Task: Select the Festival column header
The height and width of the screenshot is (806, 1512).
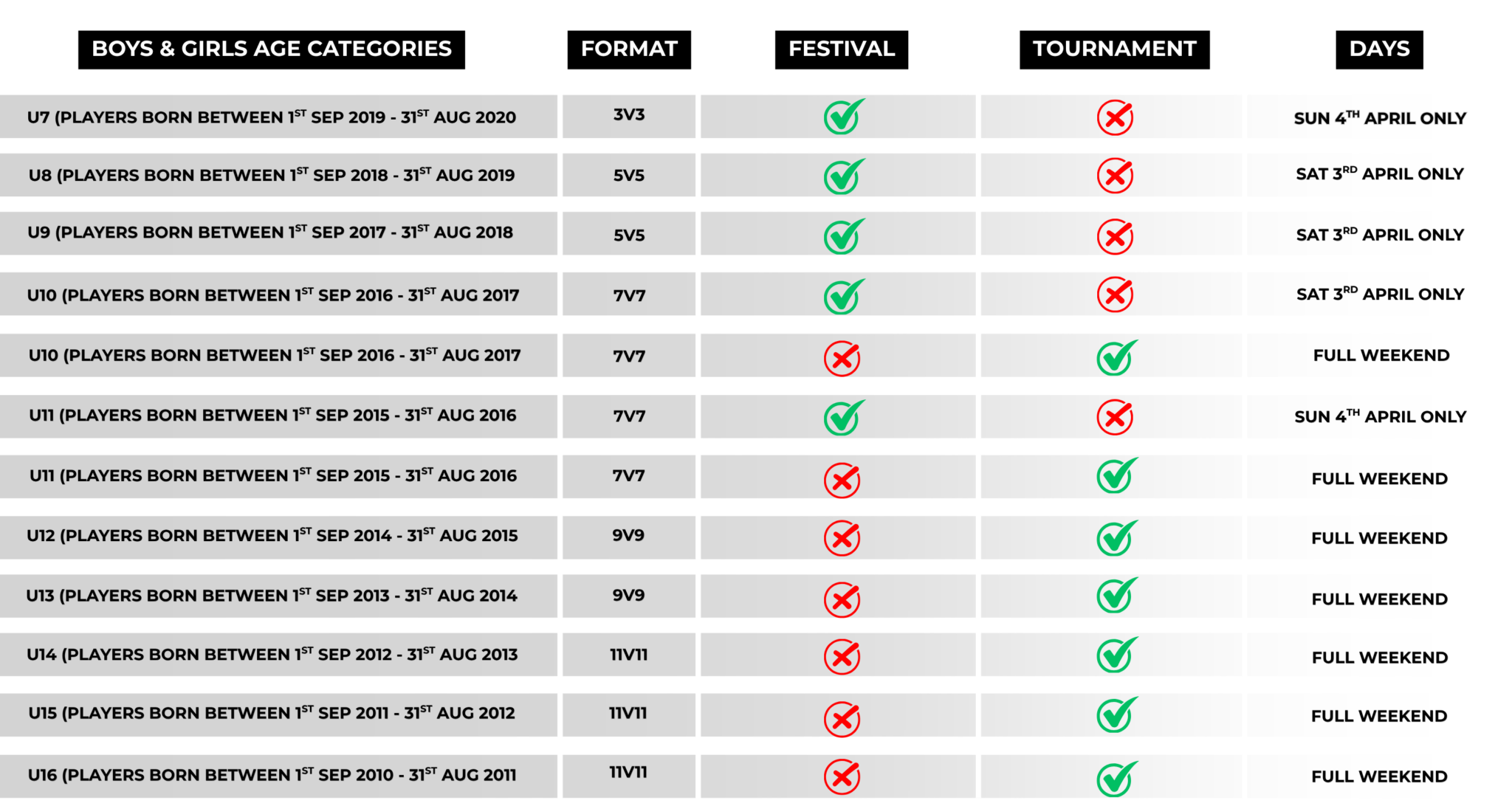Action: click(842, 49)
